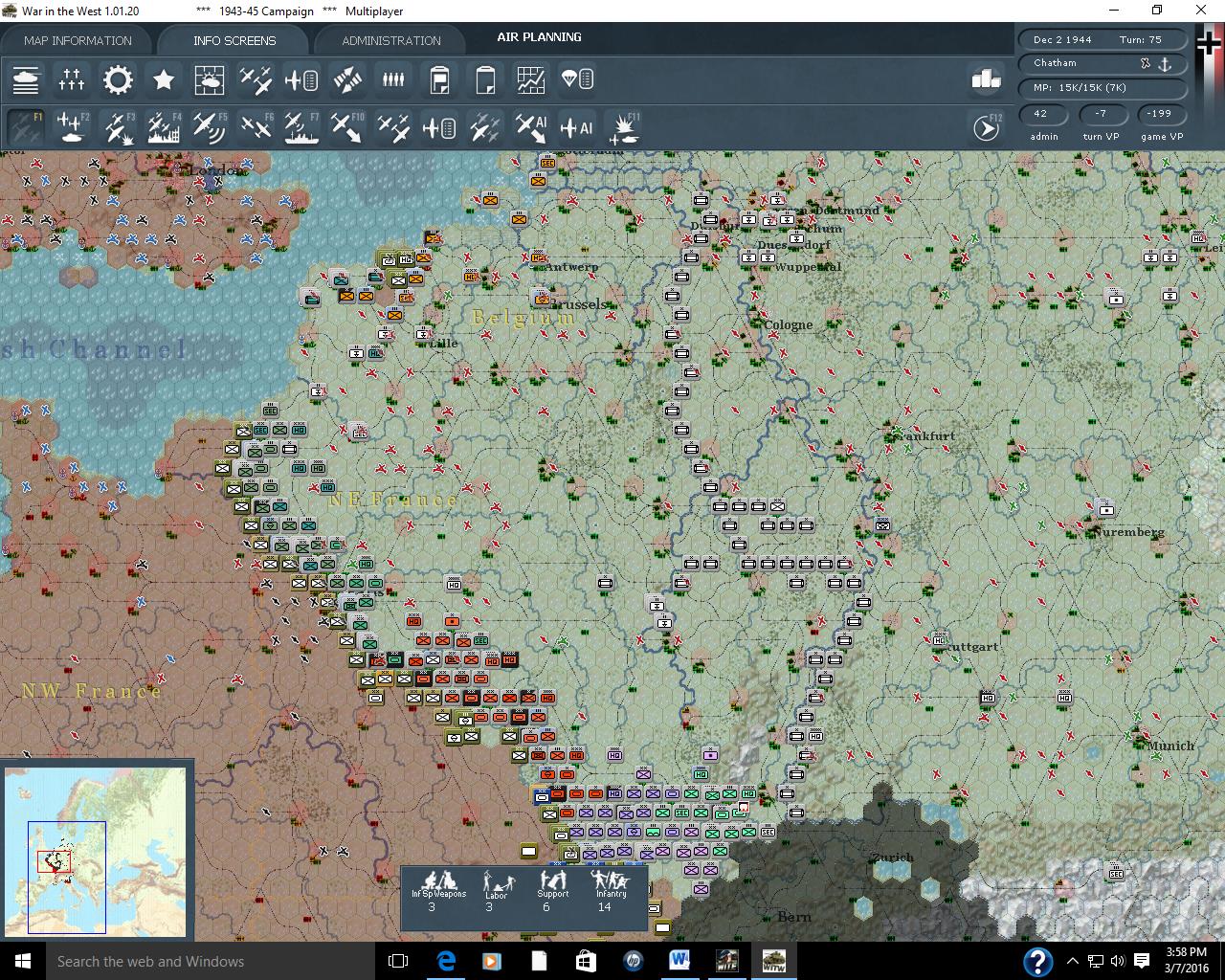
Task: Click the admin points value 42
Action: pyautogui.click(x=1041, y=114)
